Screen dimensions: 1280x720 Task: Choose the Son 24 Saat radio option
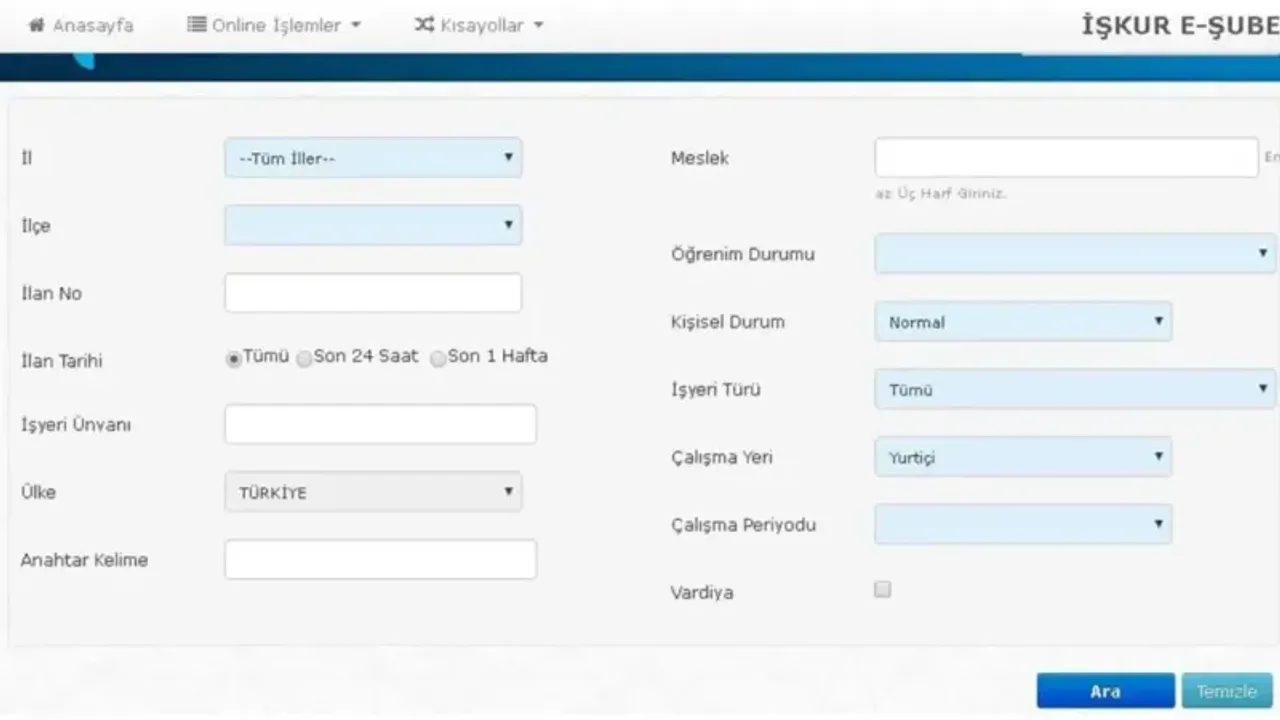304,360
